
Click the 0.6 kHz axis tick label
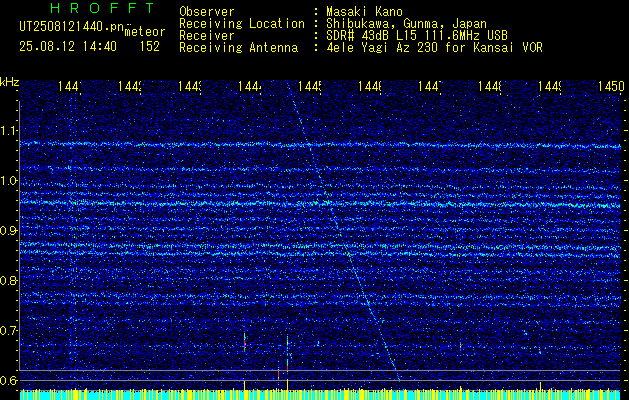point(8,380)
